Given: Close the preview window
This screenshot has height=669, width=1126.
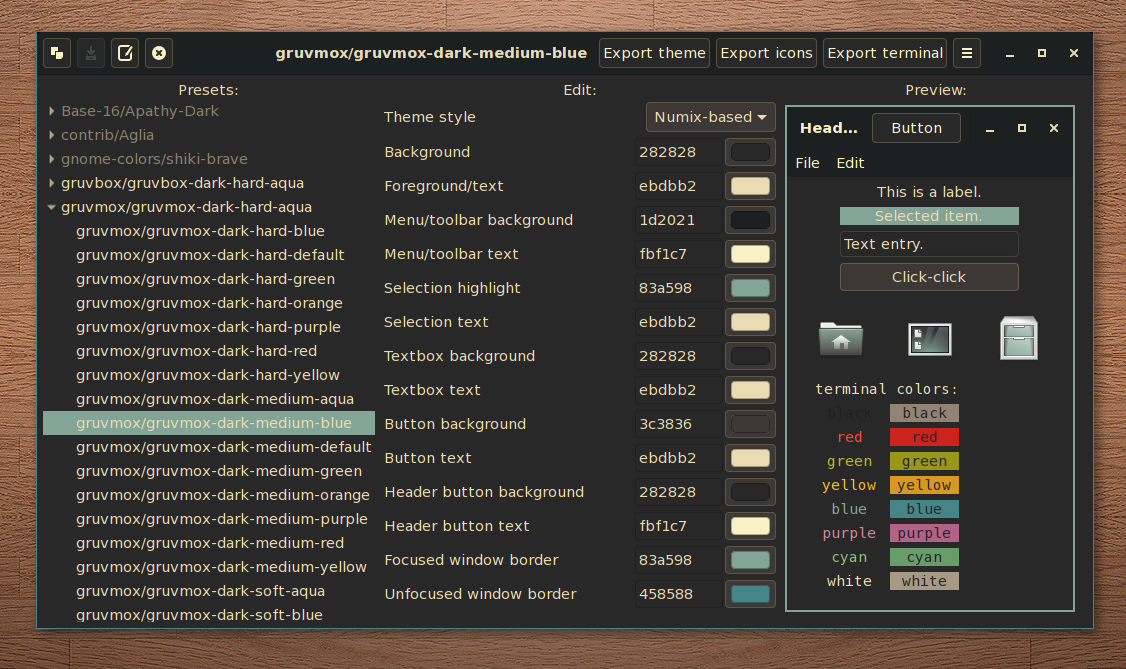Looking at the screenshot, I should click(x=1053, y=128).
